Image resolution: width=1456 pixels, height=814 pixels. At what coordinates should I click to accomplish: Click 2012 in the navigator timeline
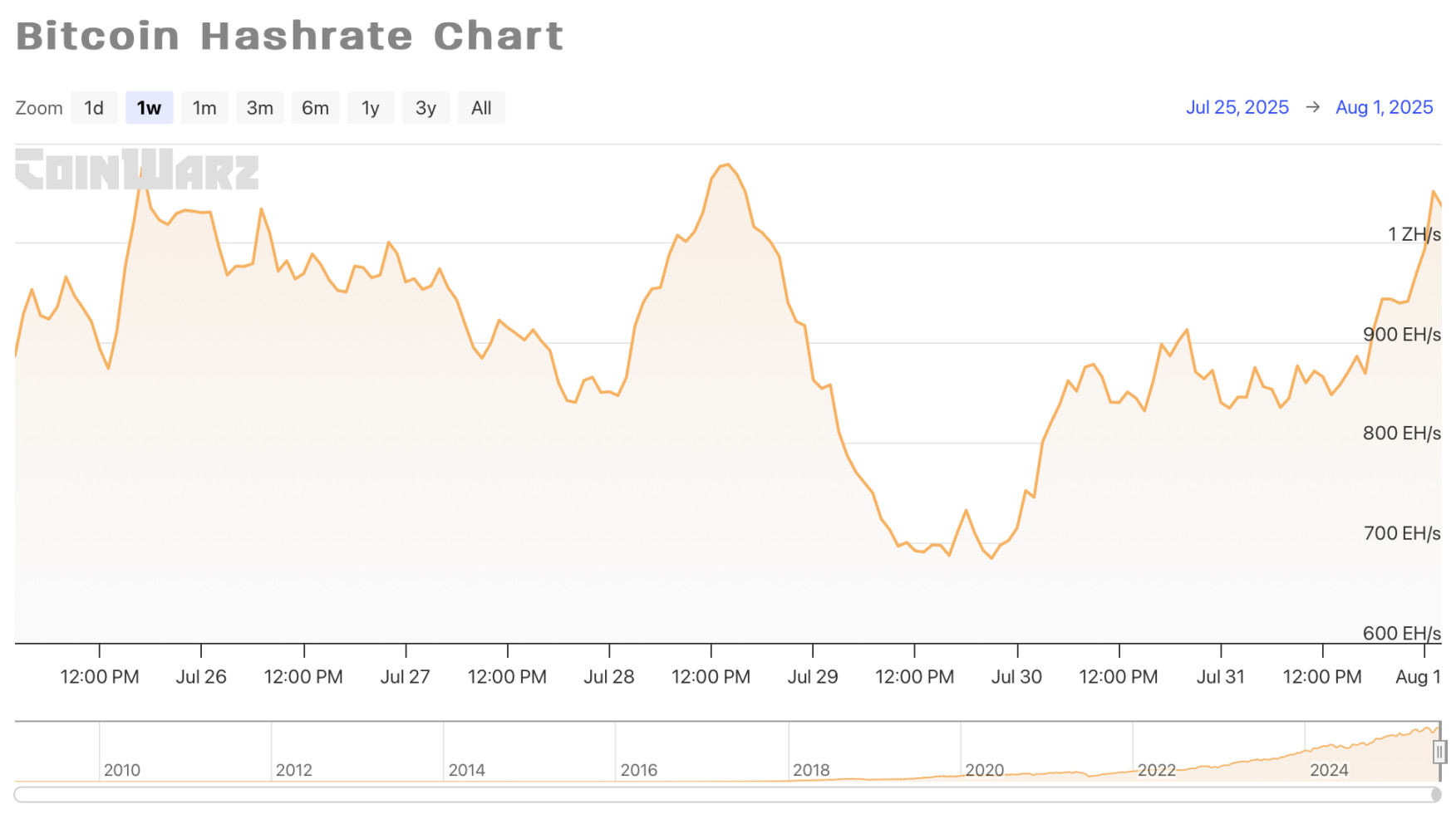294,770
